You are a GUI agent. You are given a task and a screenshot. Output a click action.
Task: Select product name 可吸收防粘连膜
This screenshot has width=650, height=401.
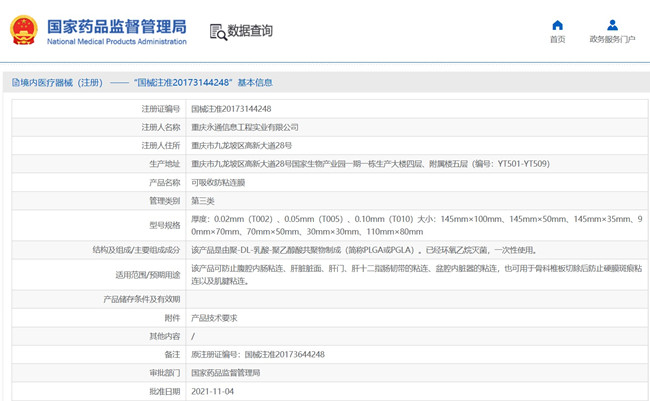[x=218, y=182]
